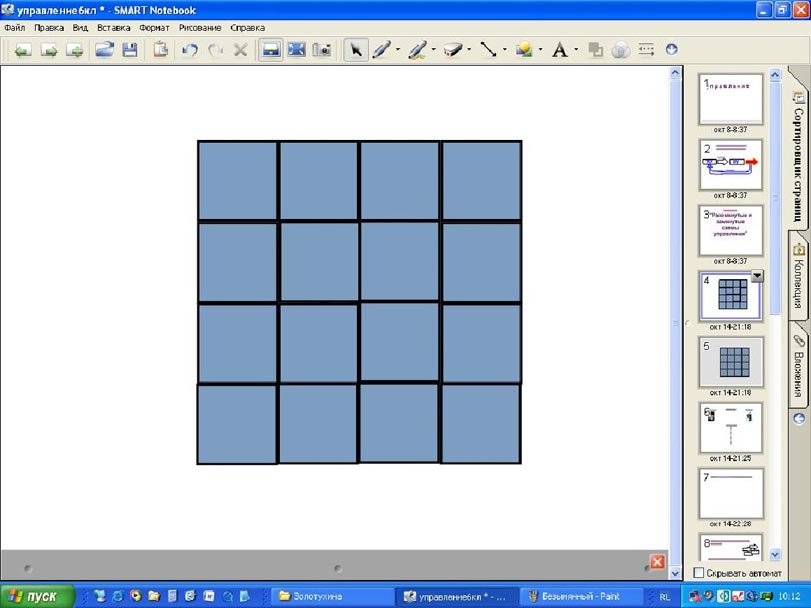Open the screen capture camera tool
Screen dimensions: 811x608
322,49
